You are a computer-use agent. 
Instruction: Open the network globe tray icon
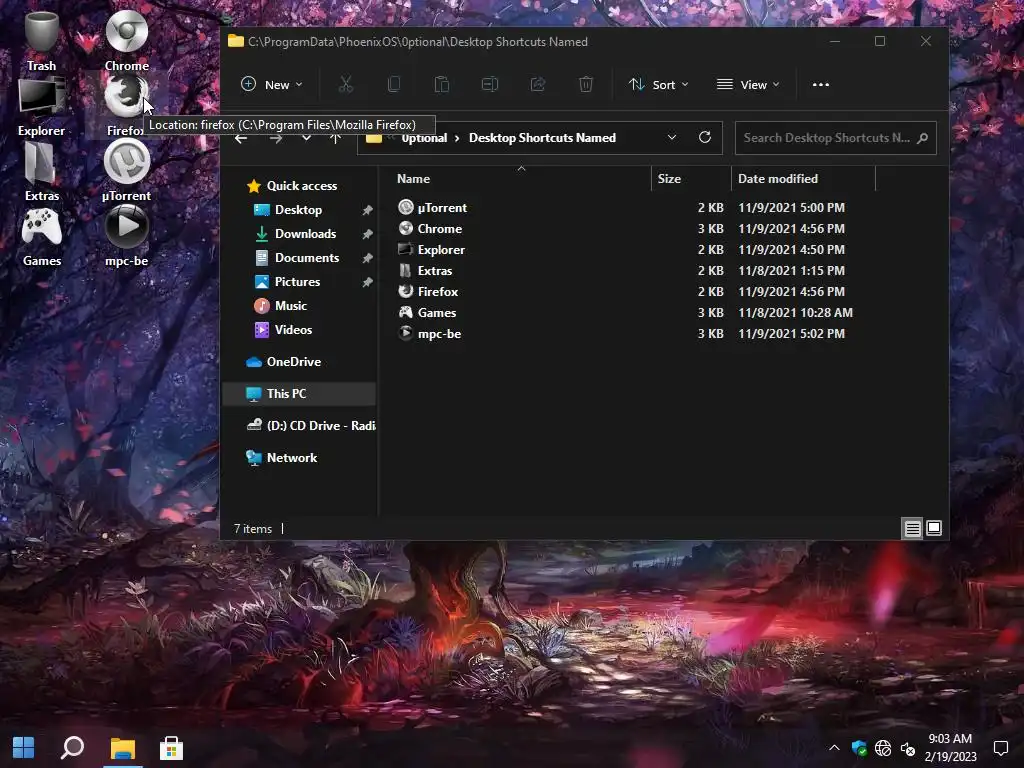(x=883, y=748)
